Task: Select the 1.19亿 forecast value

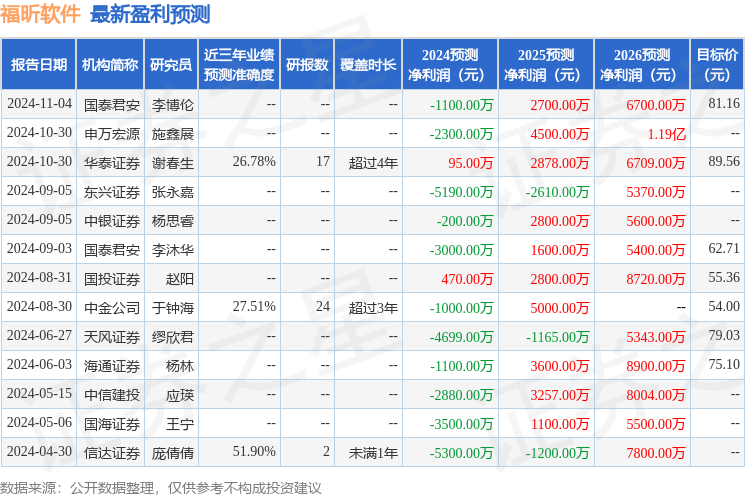Action: pyautogui.click(x=667, y=134)
